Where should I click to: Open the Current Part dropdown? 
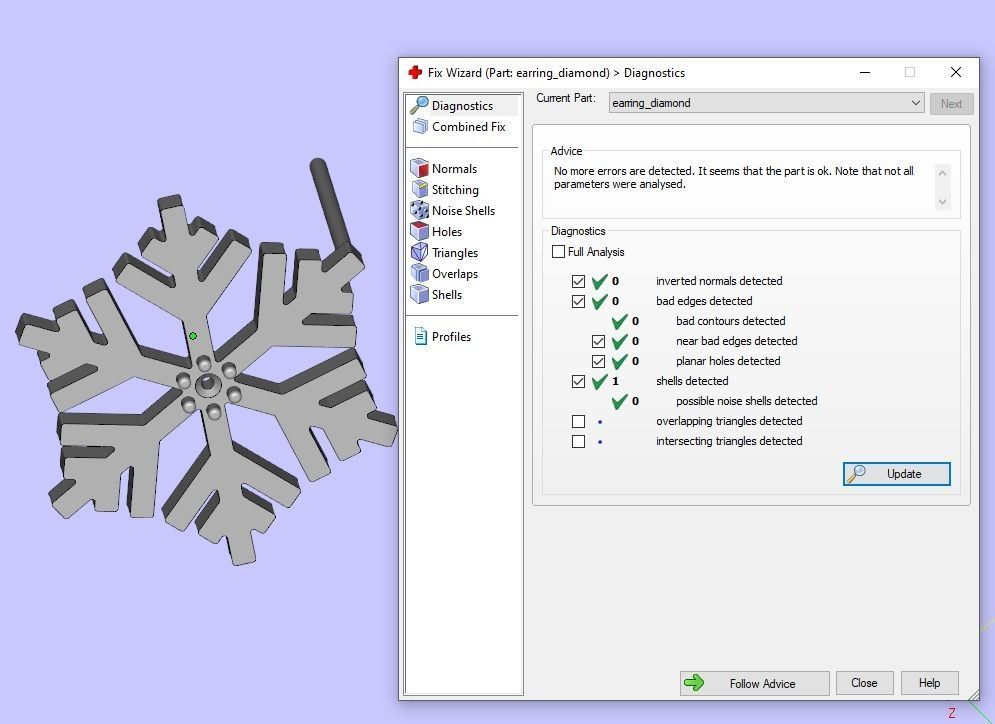pos(766,103)
